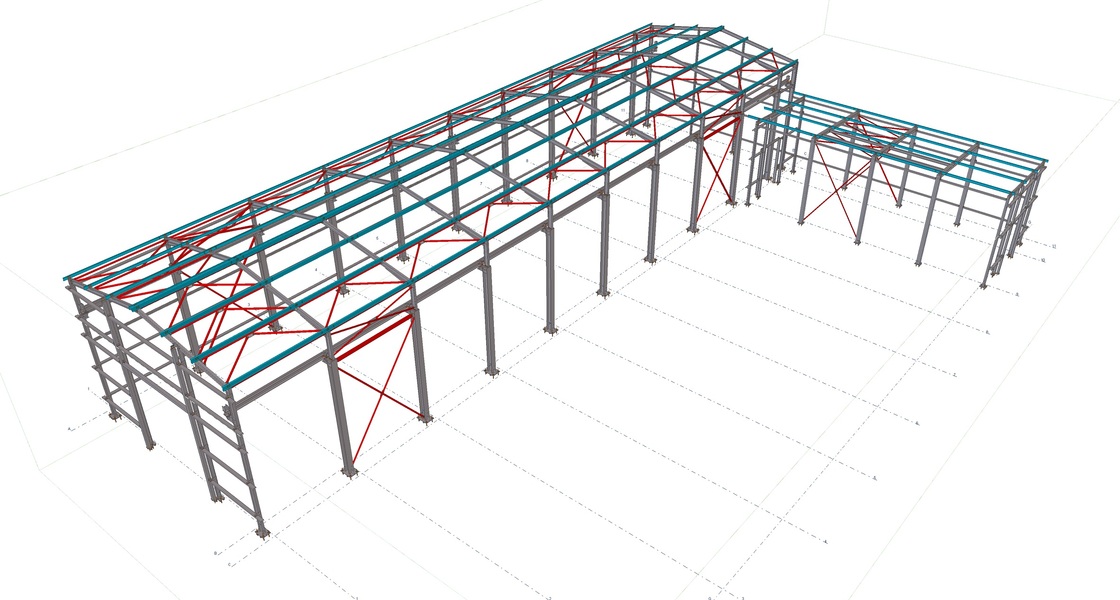Select the topmost teal purlin's left end

70,280
